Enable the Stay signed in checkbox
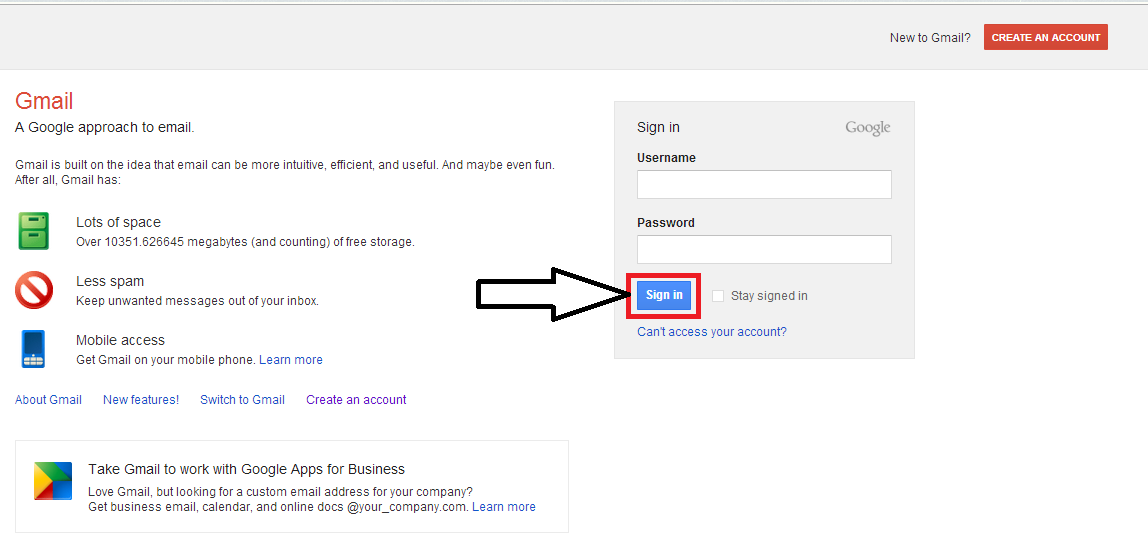The height and width of the screenshot is (535, 1148). coord(718,296)
